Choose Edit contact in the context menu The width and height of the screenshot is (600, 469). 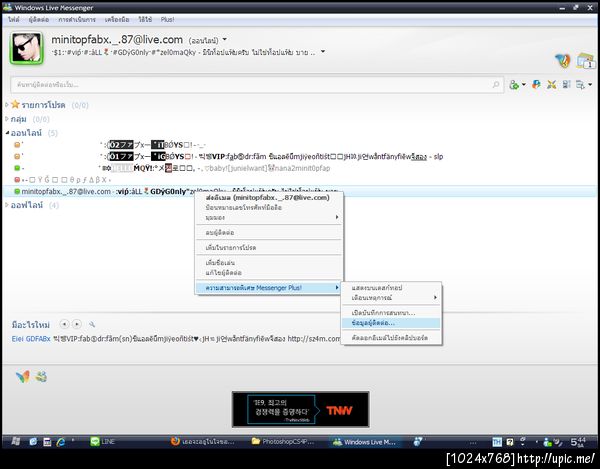pyautogui.click(x=267, y=273)
